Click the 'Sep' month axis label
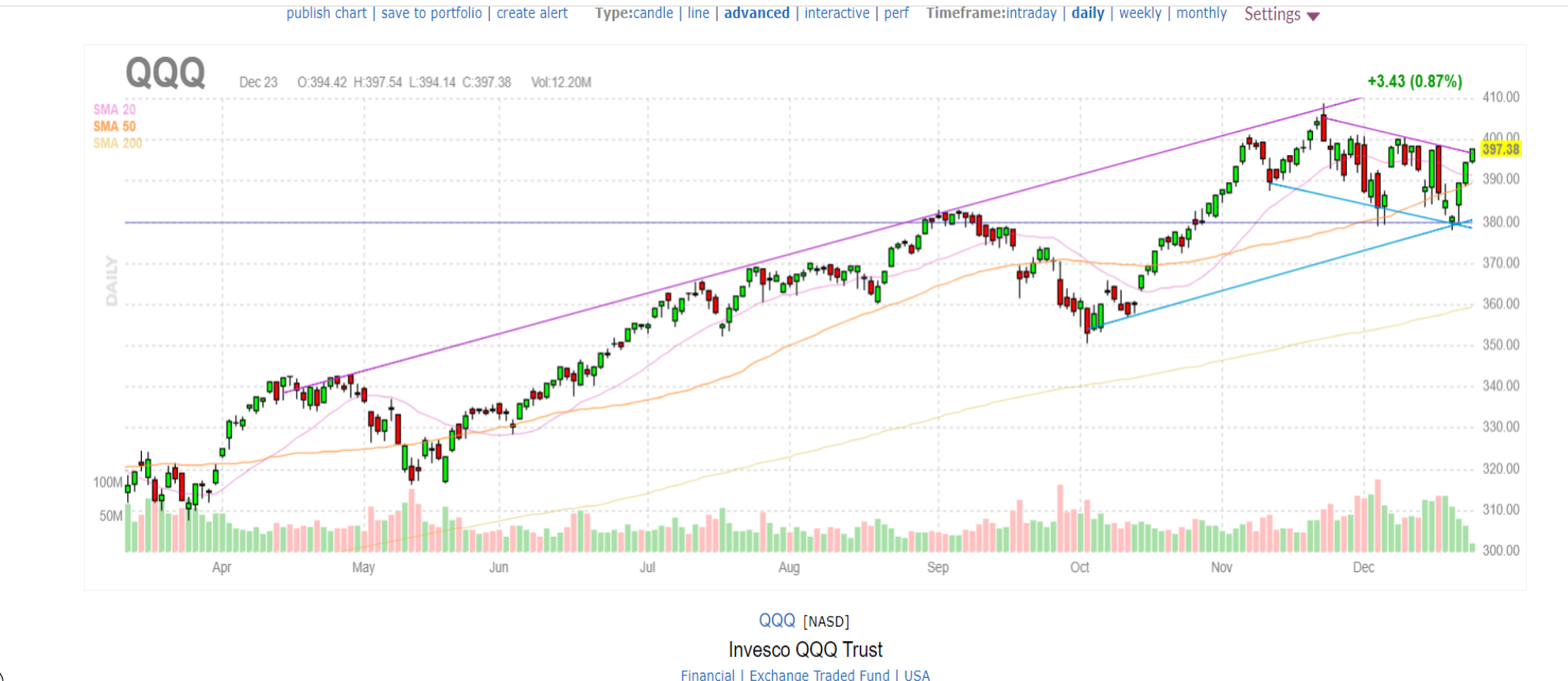The width and height of the screenshot is (1568, 681). pyautogui.click(x=938, y=567)
